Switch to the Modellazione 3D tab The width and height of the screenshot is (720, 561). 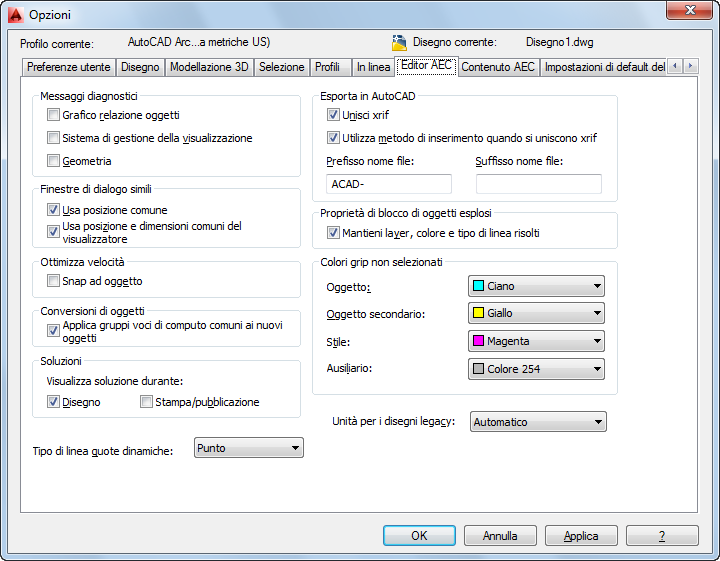point(209,68)
